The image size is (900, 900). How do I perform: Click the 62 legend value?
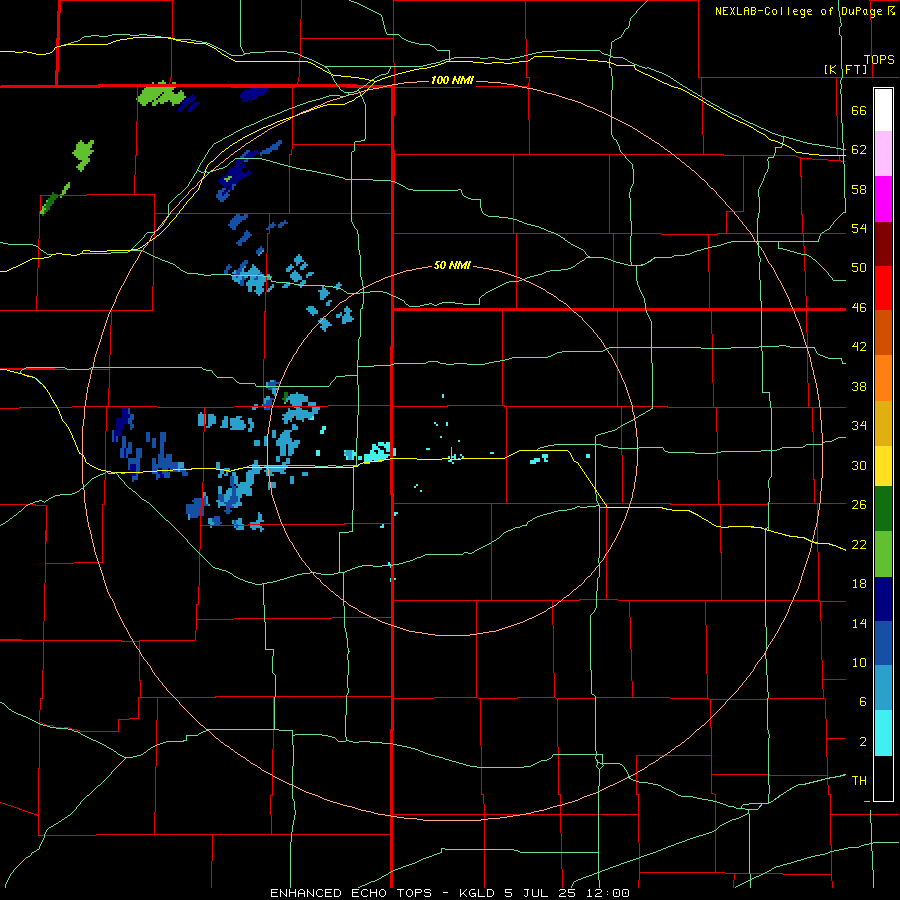coord(859,150)
